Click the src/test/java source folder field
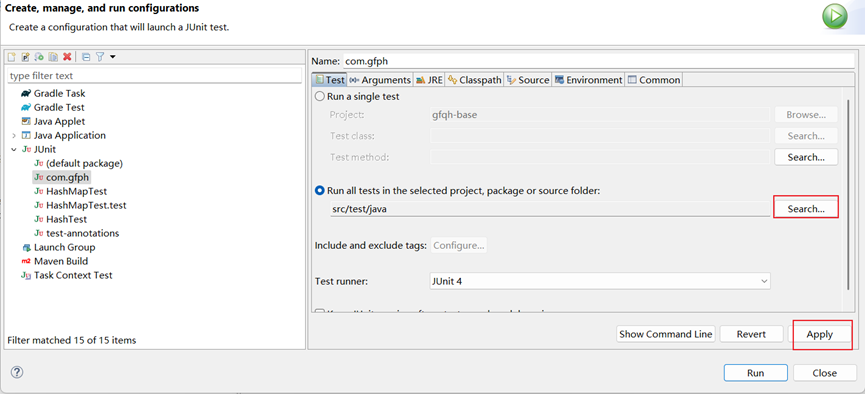Viewport: 865px width, 394px height. [550, 209]
